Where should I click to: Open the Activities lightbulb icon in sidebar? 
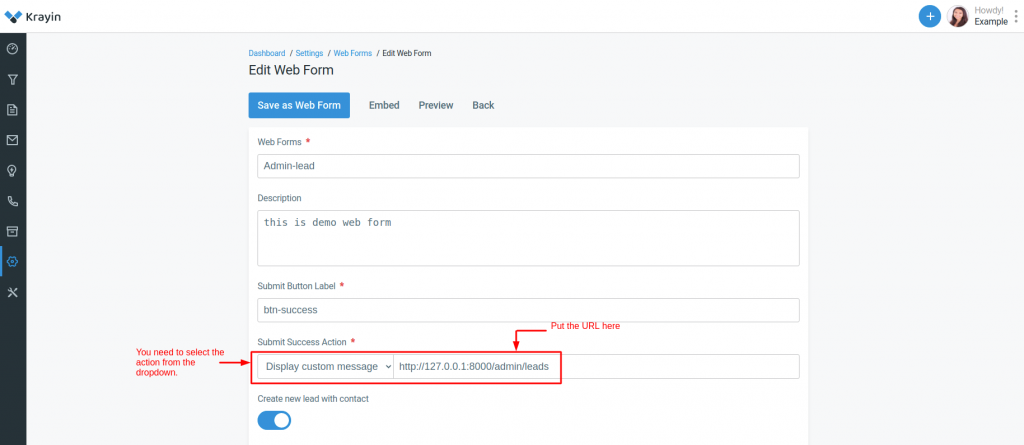click(x=12, y=171)
